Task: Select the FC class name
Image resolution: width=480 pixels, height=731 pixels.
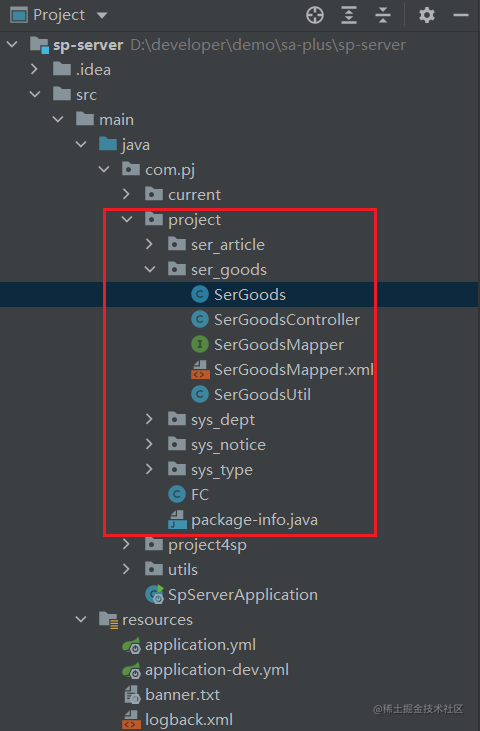Action: pyautogui.click(x=200, y=495)
